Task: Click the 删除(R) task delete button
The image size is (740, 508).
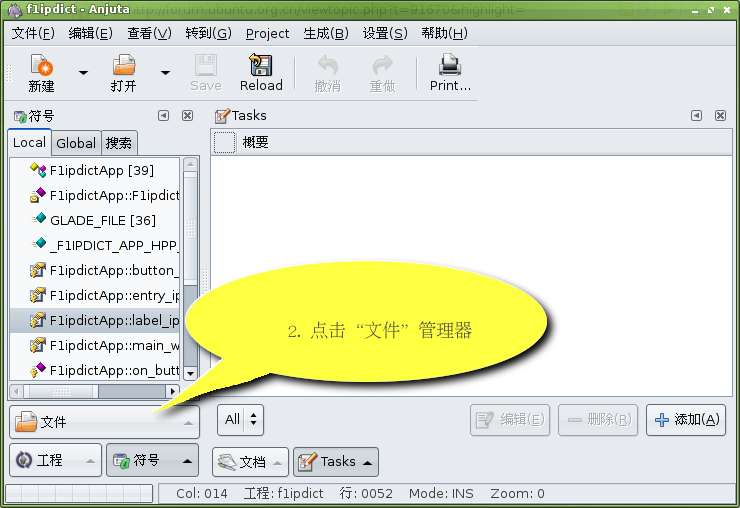Action: (x=598, y=419)
